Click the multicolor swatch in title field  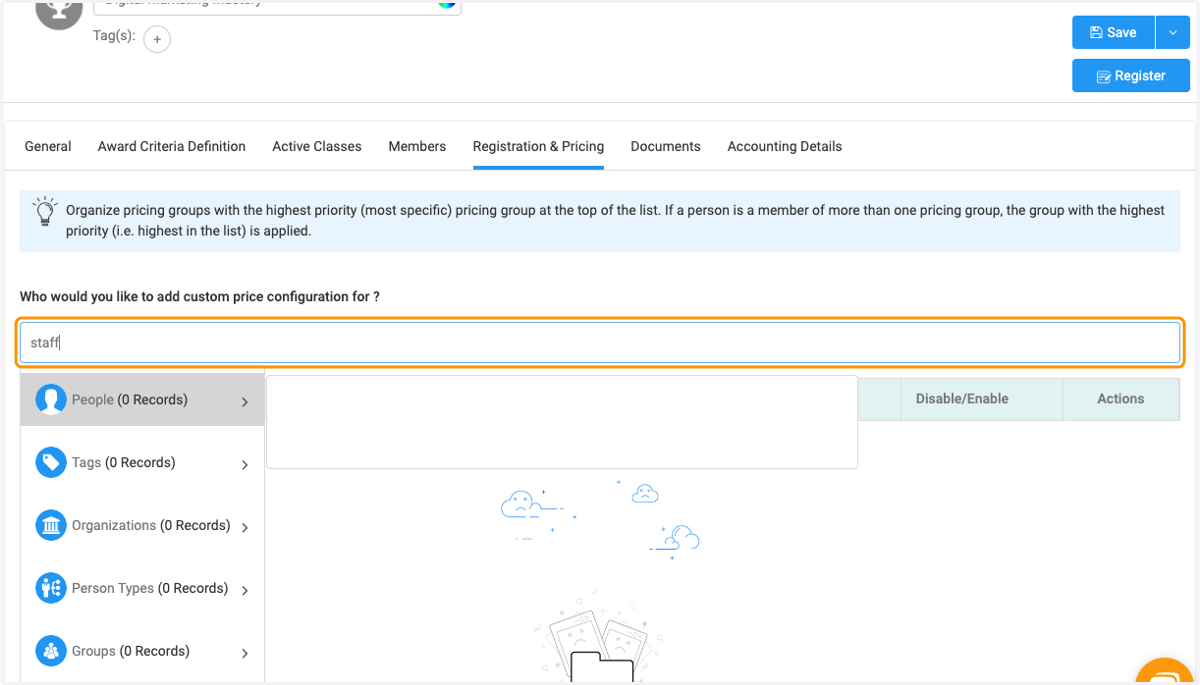(447, 3)
